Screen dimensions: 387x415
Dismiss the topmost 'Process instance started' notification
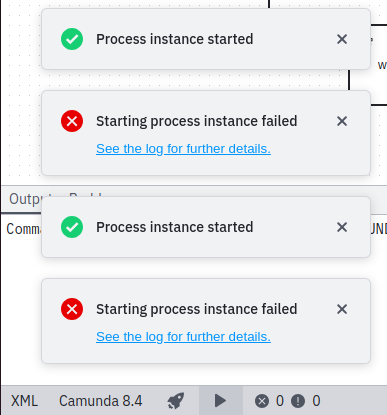[342, 39]
